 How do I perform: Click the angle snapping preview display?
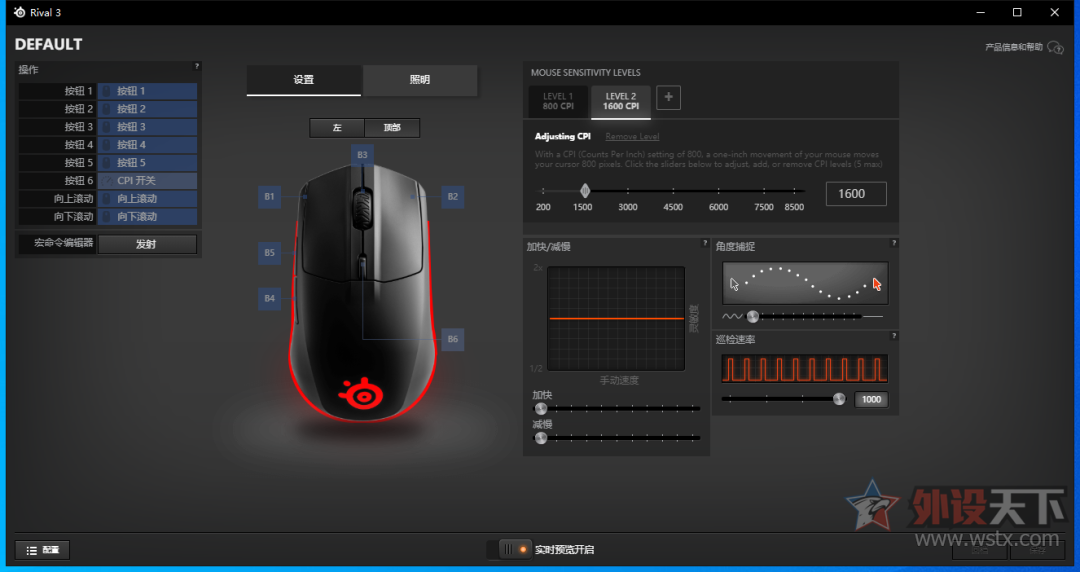805,283
